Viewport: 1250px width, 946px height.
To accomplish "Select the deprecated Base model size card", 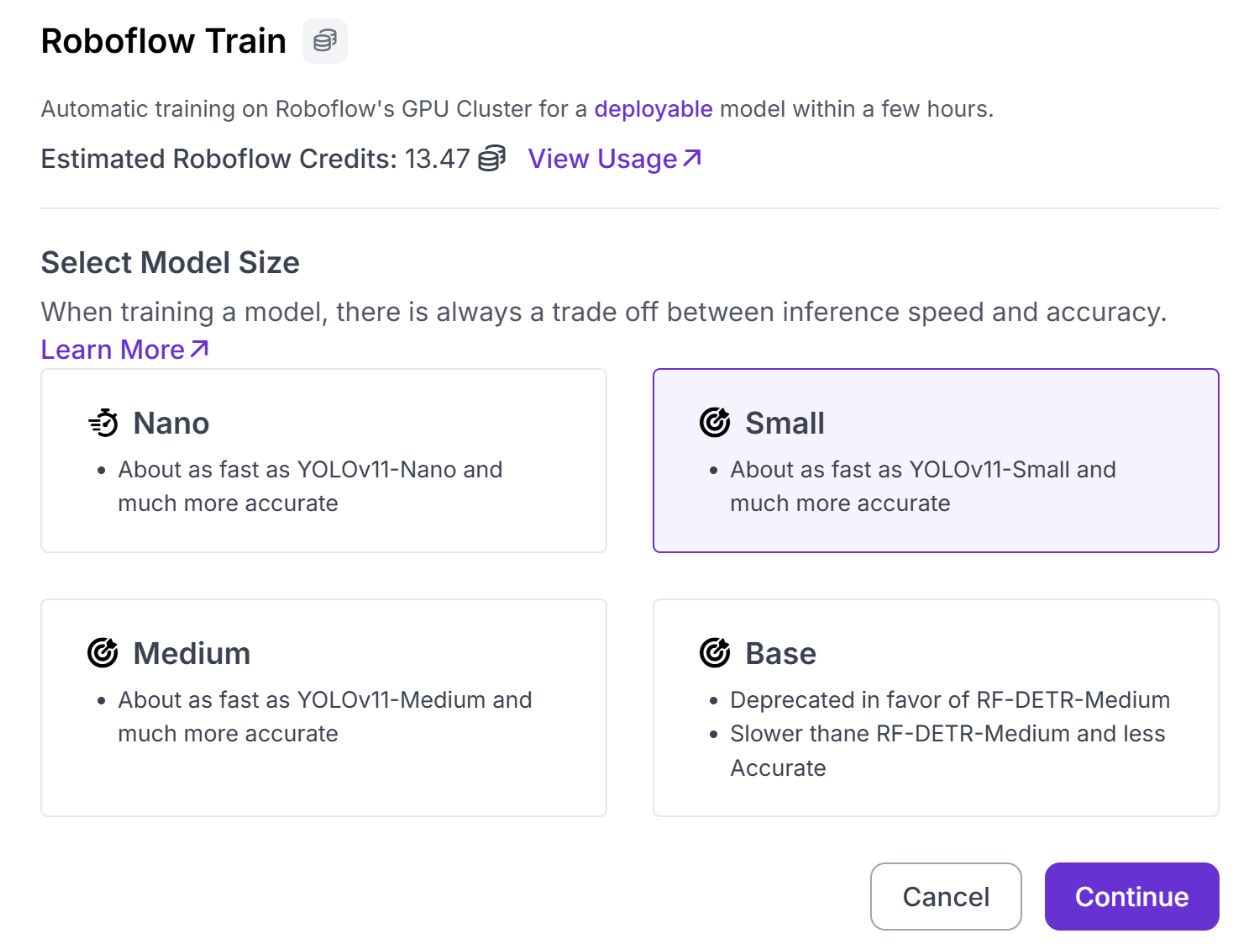I will (x=936, y=707).
